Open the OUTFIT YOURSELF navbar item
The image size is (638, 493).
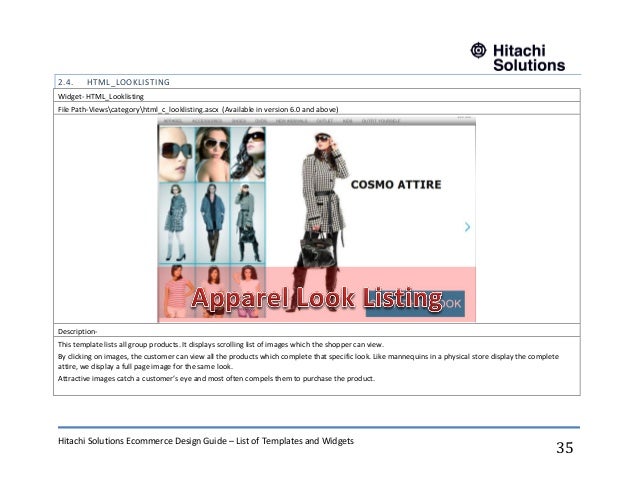(381, 121)
